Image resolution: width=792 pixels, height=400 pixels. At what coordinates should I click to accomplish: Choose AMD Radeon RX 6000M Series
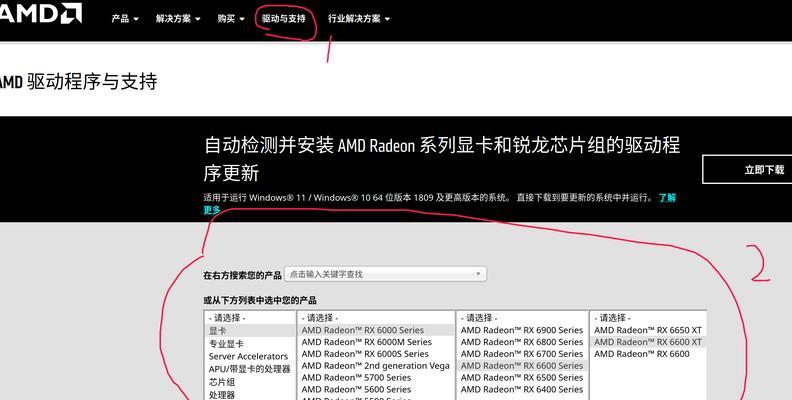pos(376,342)
